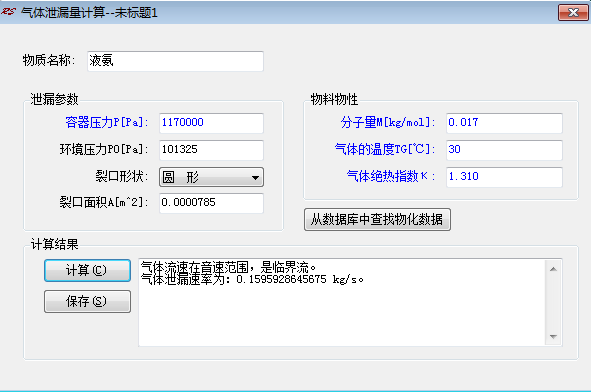Open the 裂口形状 dropdown
This screenshot has width=591, height=392.
(211, 177)
